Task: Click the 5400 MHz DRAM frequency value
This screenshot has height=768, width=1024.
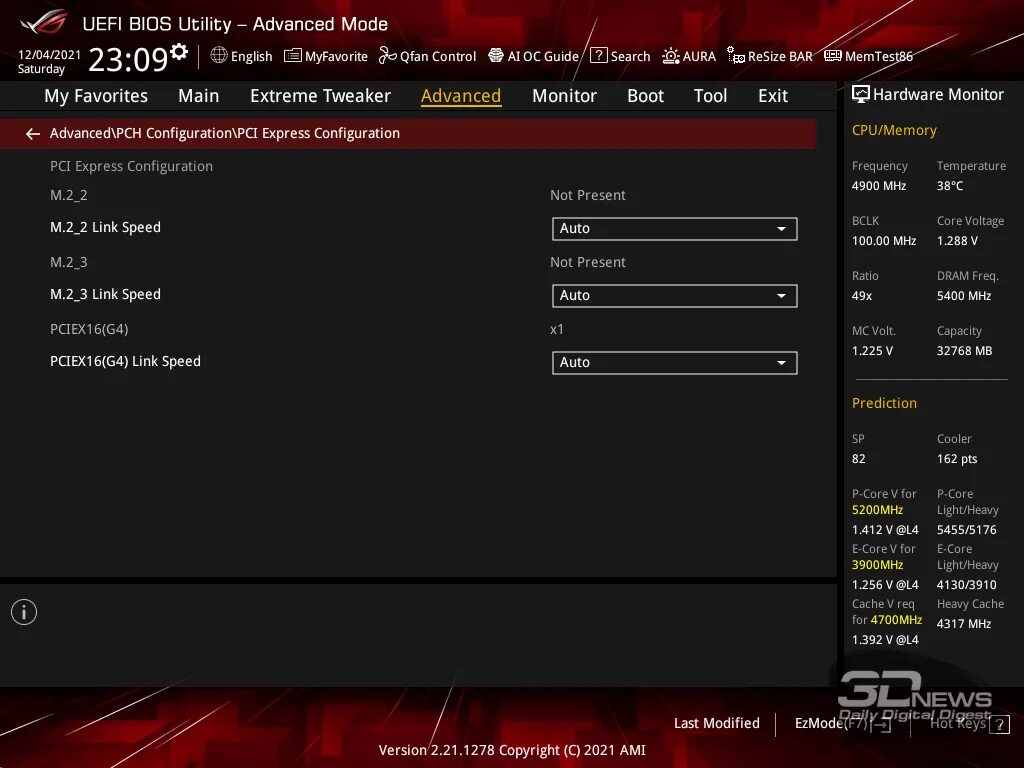Action: click(964, 296)
